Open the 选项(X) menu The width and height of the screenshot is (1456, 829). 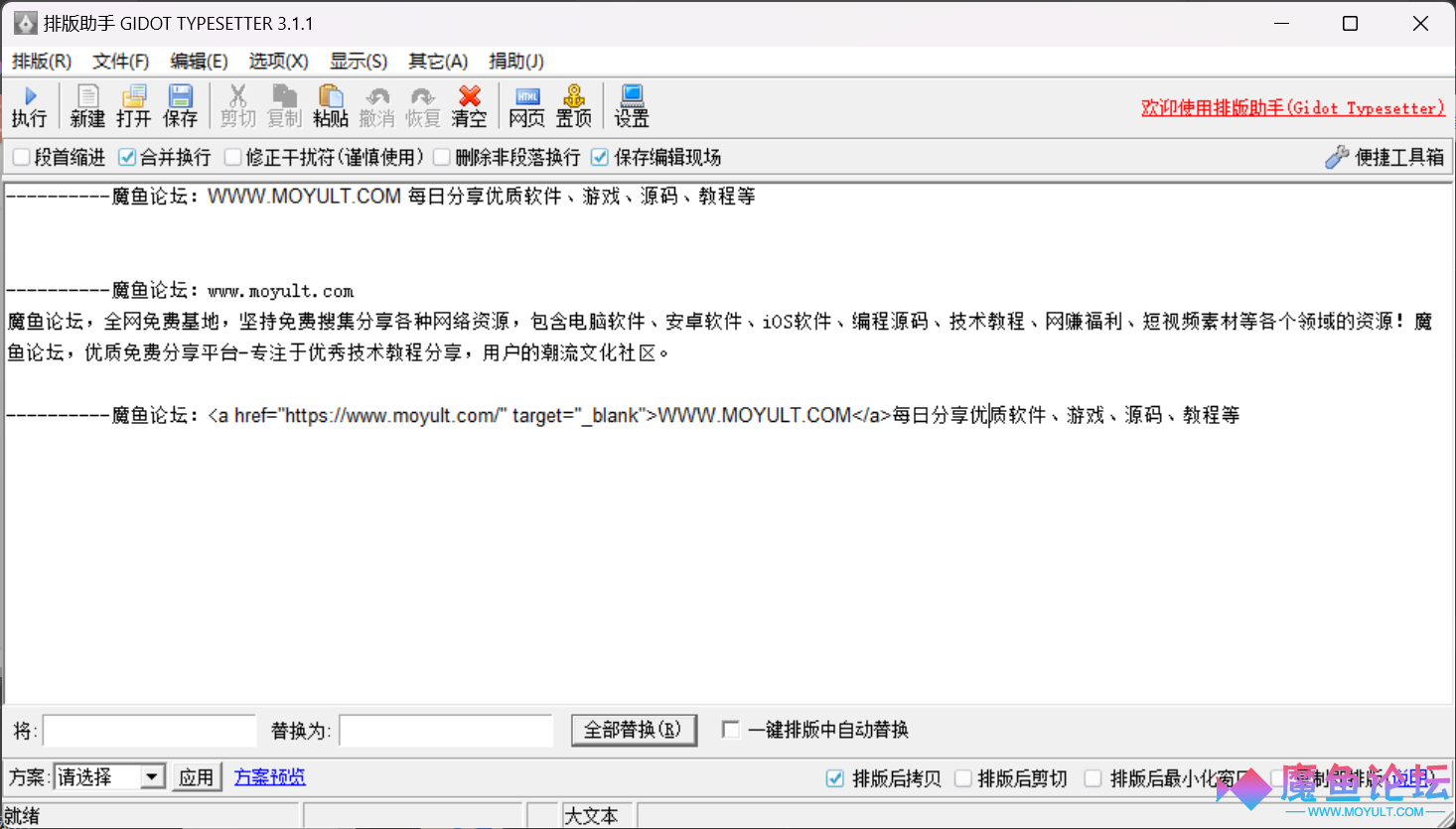pyautogui.click(x=278, y=62)
